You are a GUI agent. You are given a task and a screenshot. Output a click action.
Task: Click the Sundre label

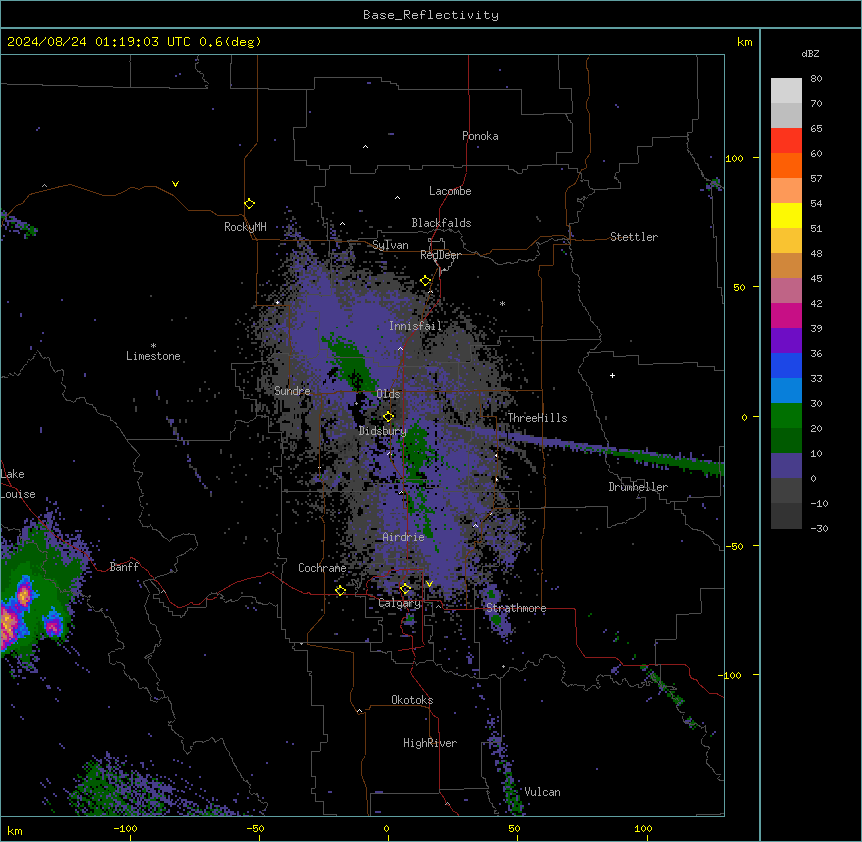[x=292, y=391]
